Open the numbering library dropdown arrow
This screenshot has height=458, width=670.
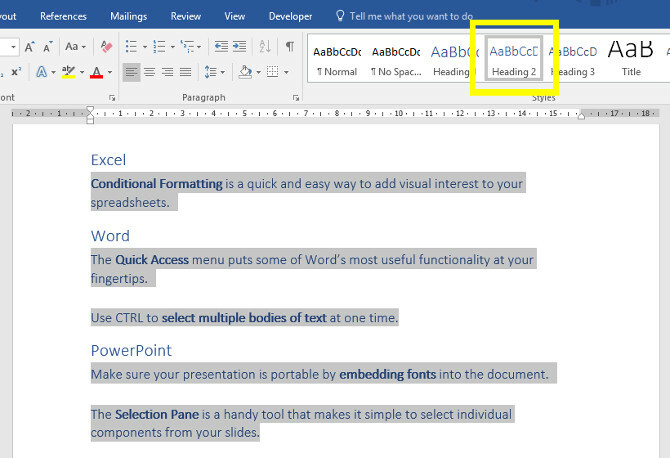tap(173, 47)
